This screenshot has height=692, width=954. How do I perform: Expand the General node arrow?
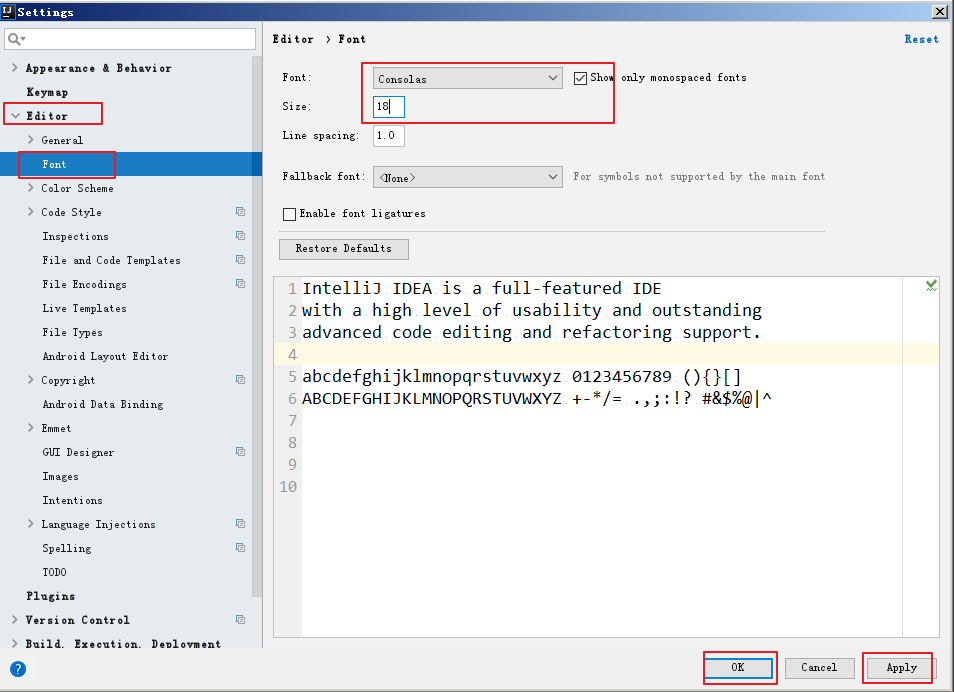[x=30, y=139]
